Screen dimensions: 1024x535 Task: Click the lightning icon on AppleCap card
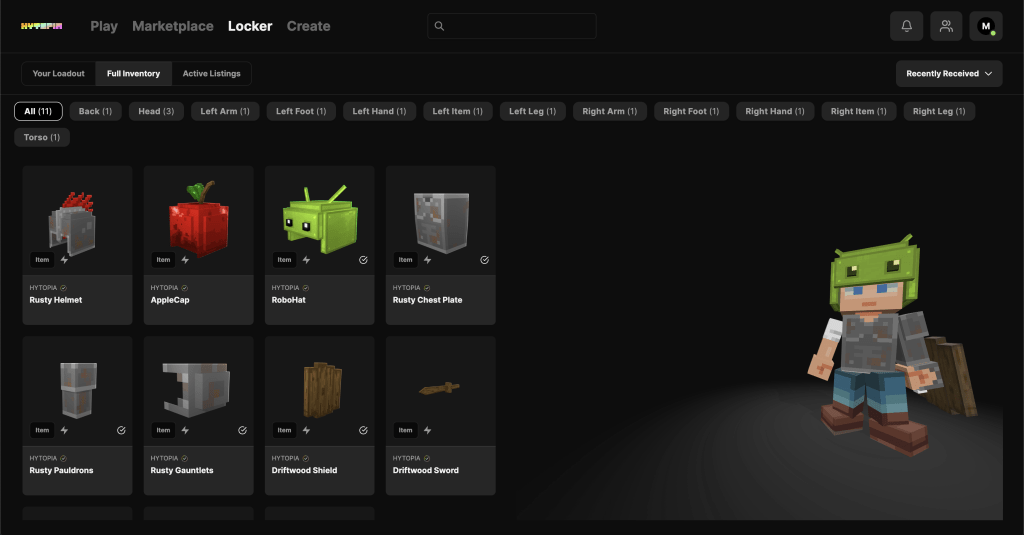[186, 260]
